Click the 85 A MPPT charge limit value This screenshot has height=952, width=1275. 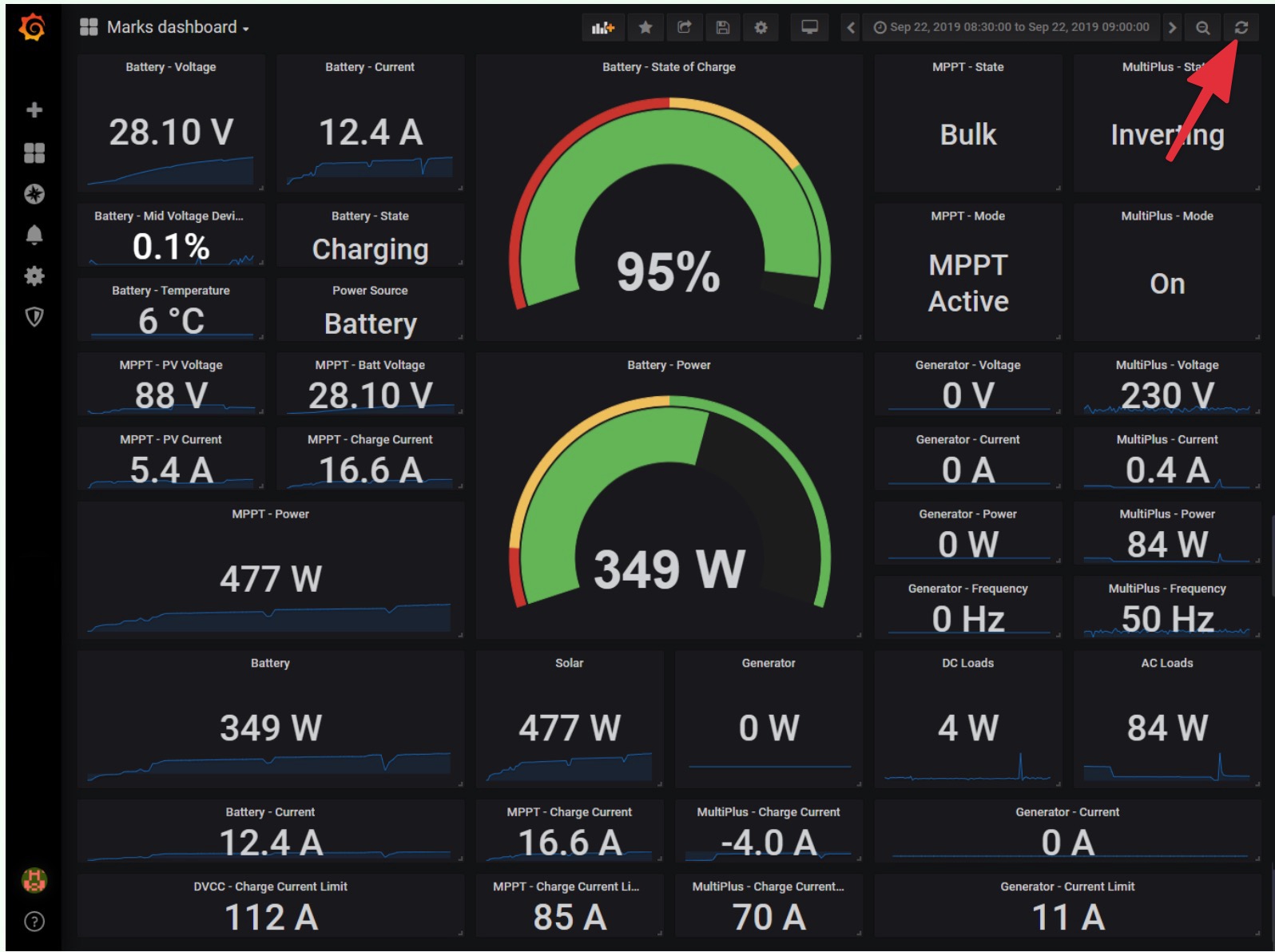(x=570, y=918)
